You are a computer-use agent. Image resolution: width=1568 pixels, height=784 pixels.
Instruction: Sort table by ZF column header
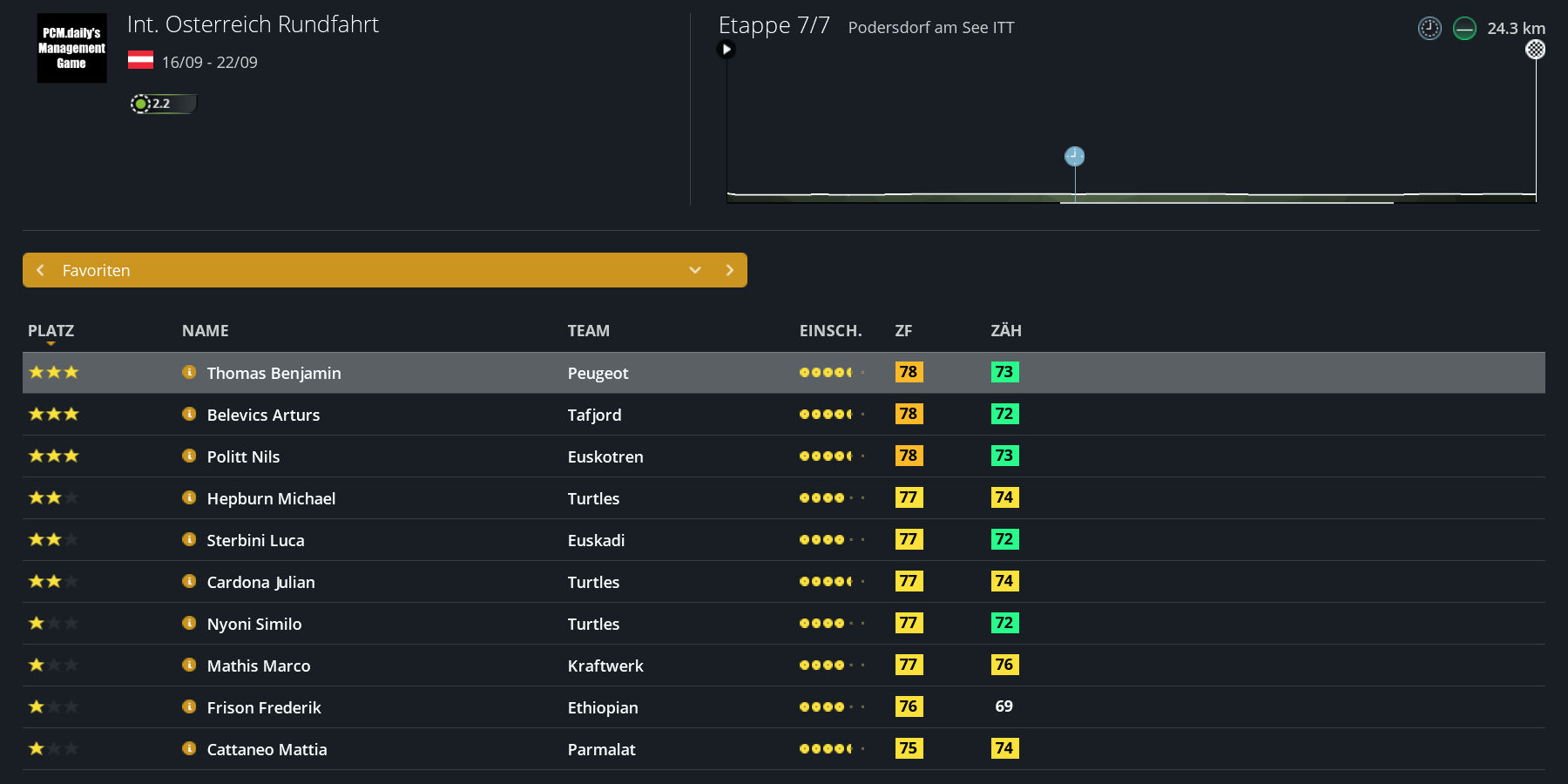(903, 331)
